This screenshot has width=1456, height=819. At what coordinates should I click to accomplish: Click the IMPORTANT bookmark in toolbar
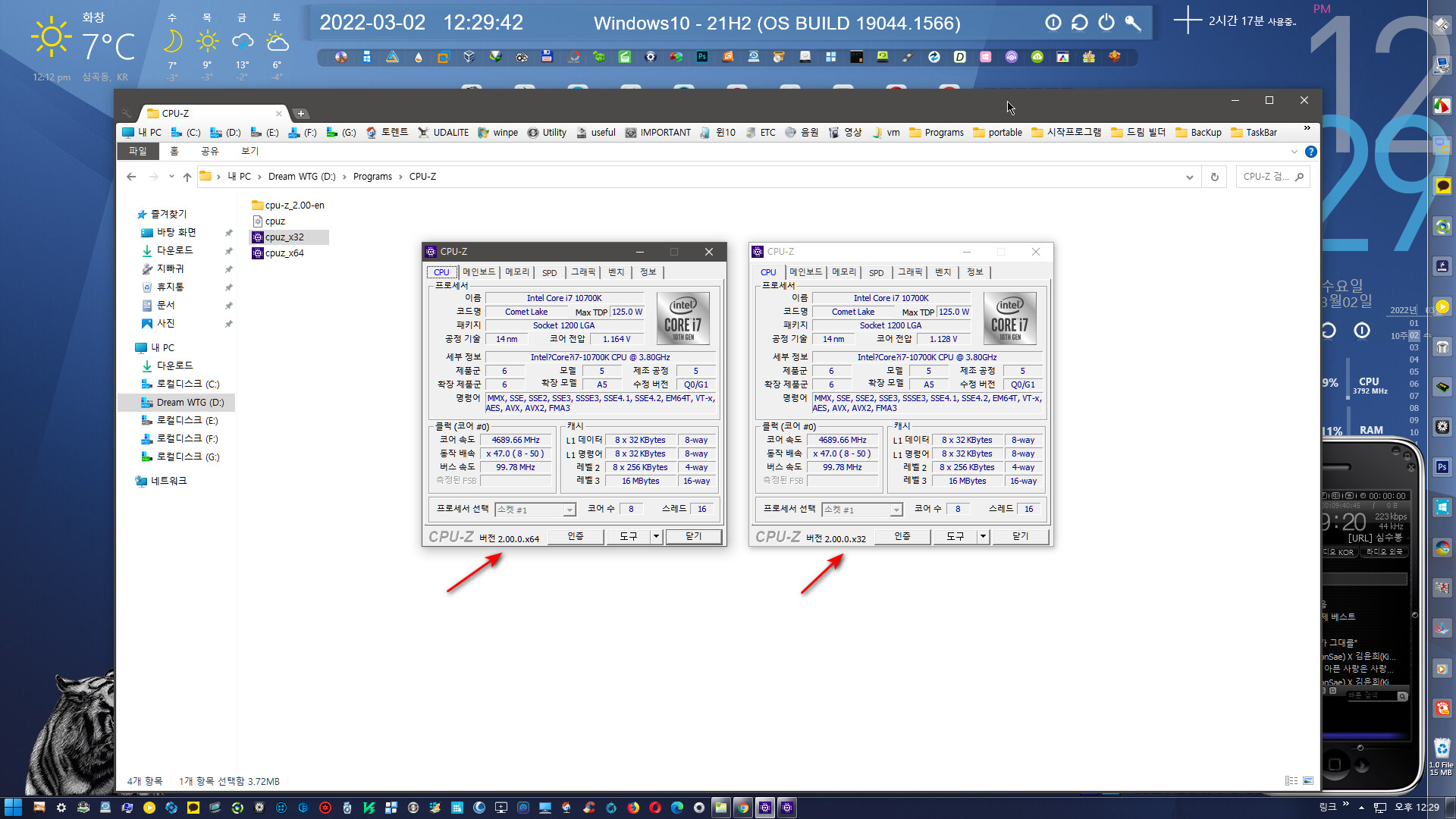(660, 131)
